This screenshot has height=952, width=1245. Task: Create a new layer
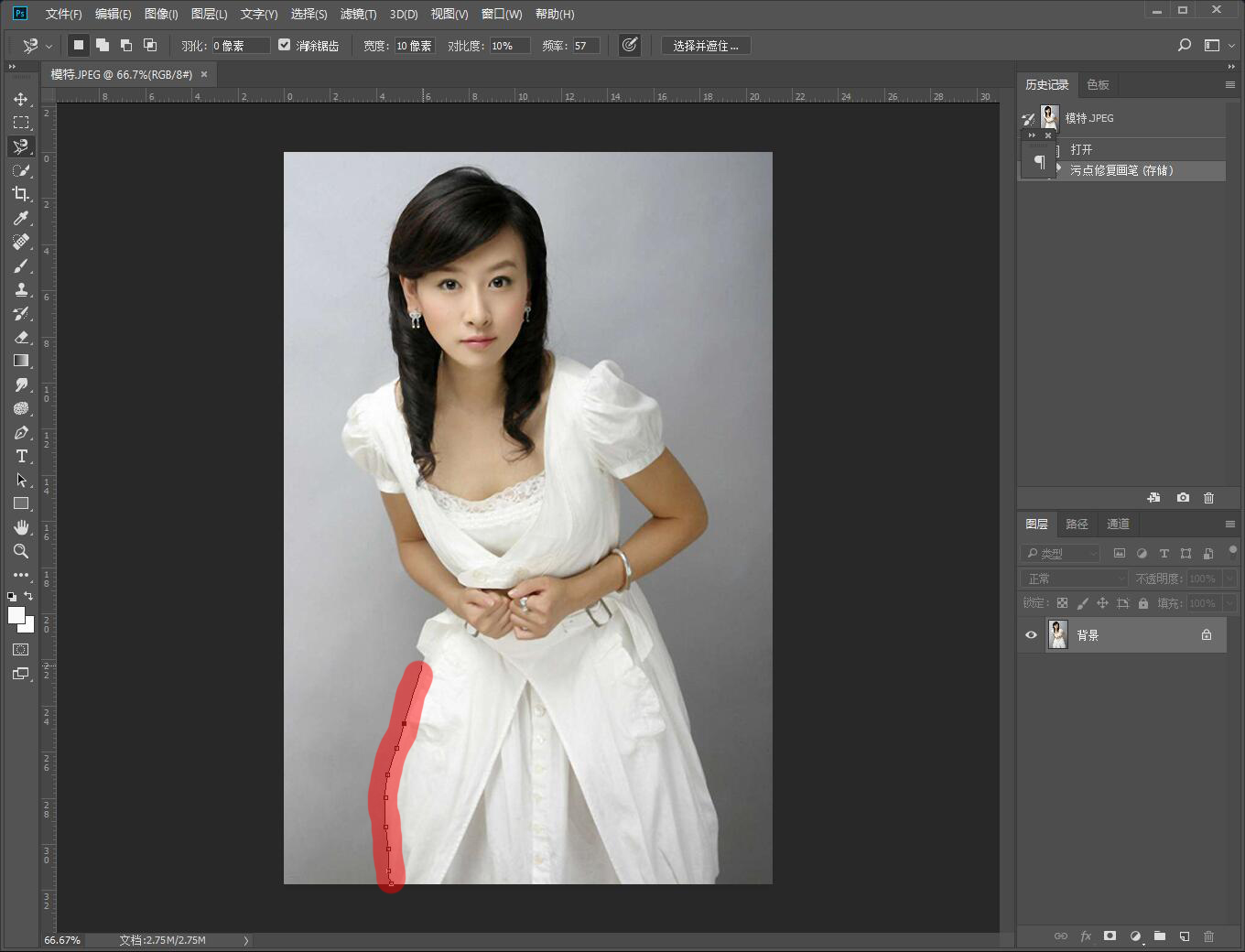click(1185, 936)
